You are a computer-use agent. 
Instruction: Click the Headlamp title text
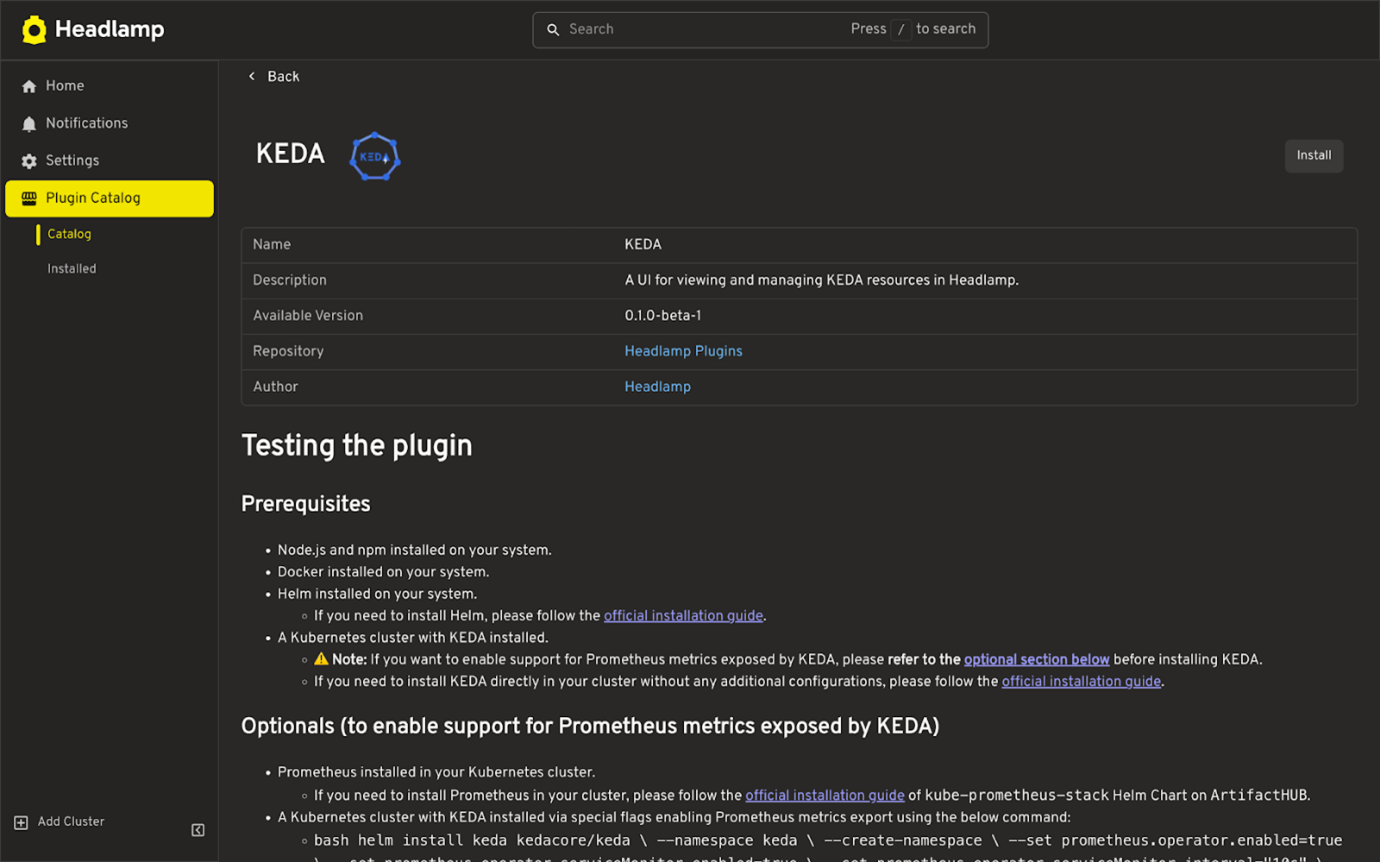pyautogui.click(x=109, y=30)
